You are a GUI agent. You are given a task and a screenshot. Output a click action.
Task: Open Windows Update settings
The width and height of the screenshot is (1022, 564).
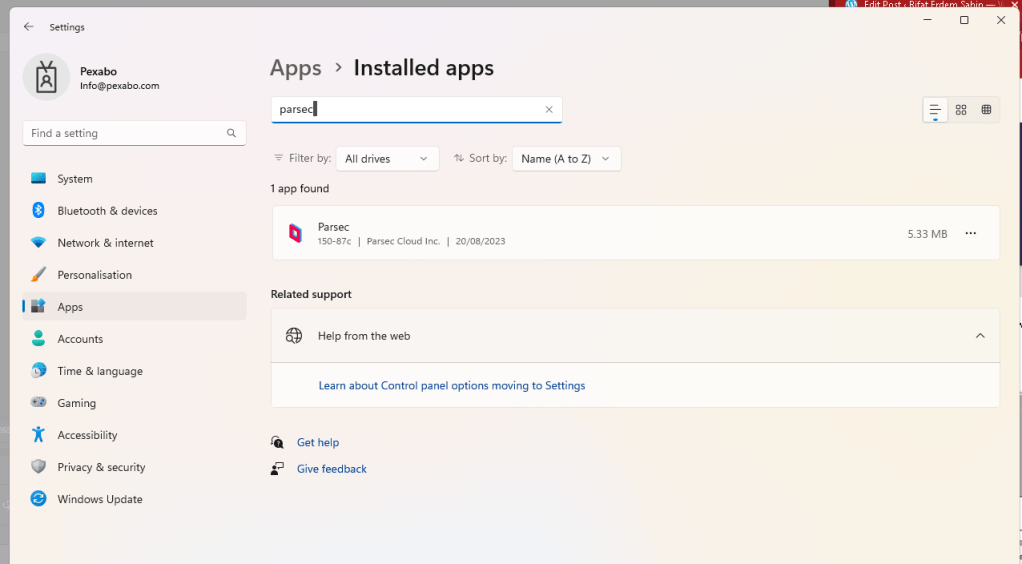point(134,499)
